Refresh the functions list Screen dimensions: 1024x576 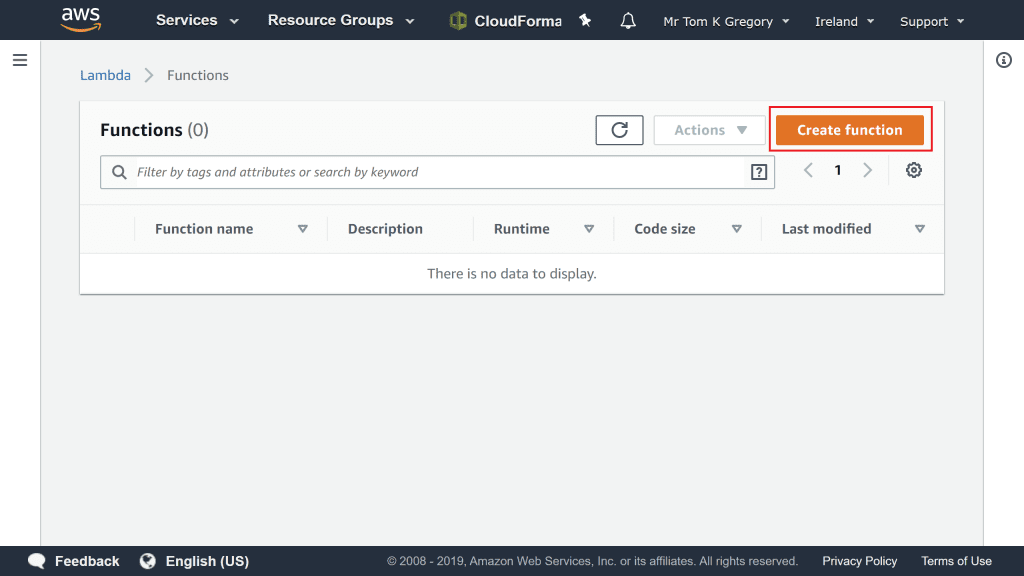coord(619,130)
